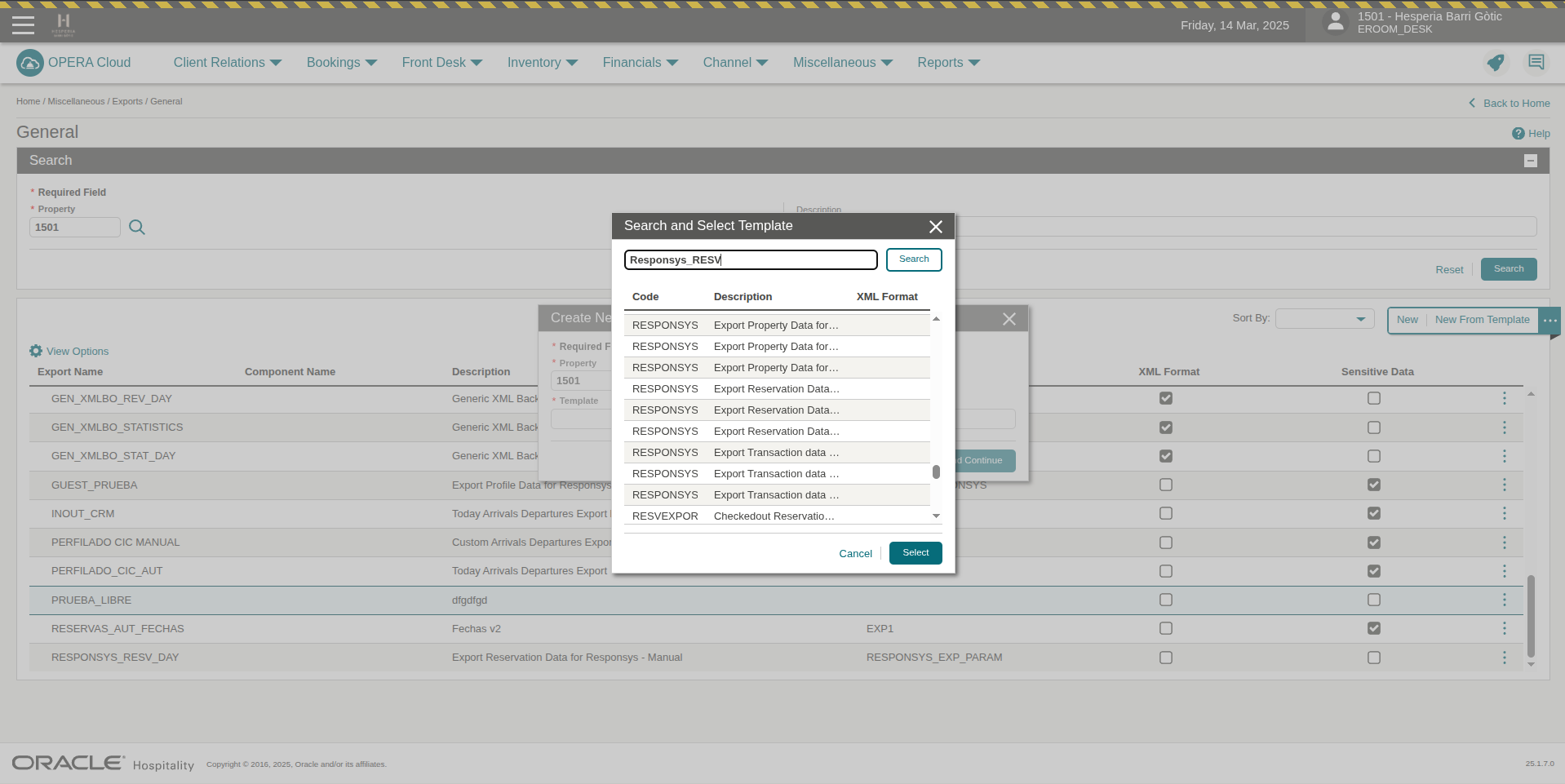Click the Property search magnifier icon
Screen dimensions: 1565x784
137,228
